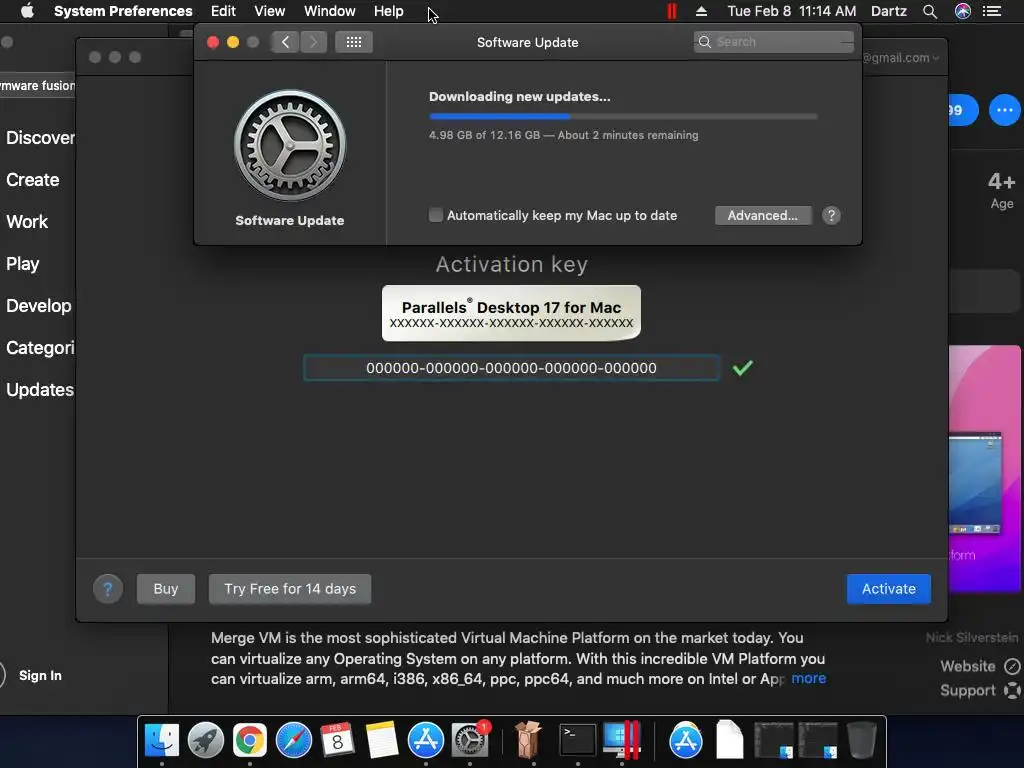Screen dimensions: 1024x768
Task: Open the Parallels menu bar icon
Action: pos(671,11)
